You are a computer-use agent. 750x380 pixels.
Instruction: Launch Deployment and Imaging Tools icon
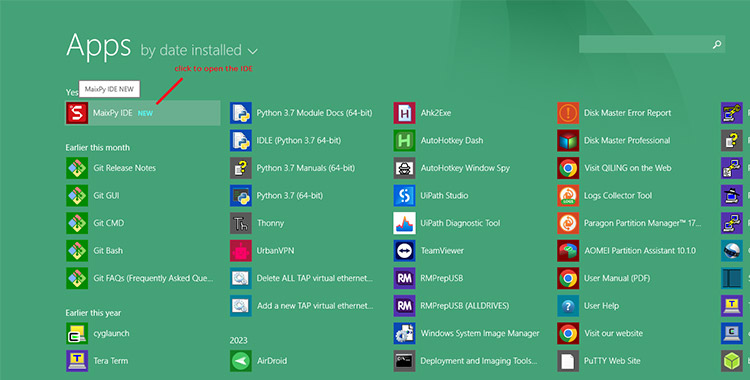[x=404, y=360]
